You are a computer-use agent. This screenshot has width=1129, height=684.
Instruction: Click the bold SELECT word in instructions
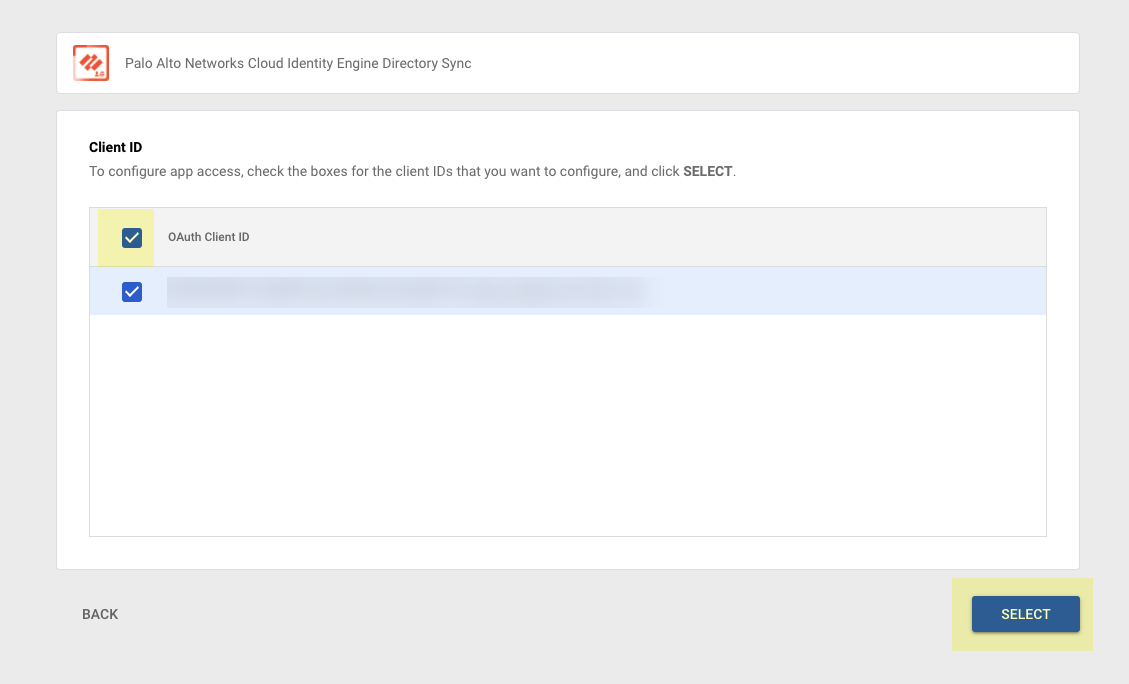[x=707, y=171]
